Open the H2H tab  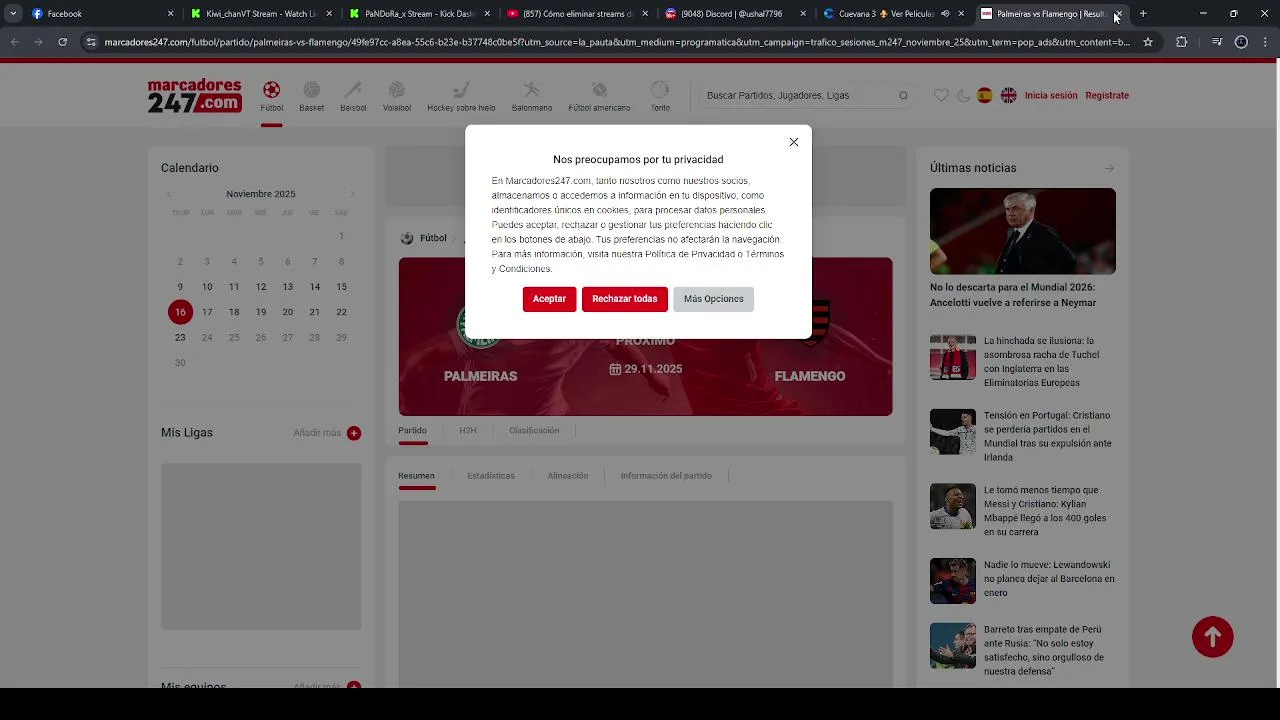pos(467,431)
